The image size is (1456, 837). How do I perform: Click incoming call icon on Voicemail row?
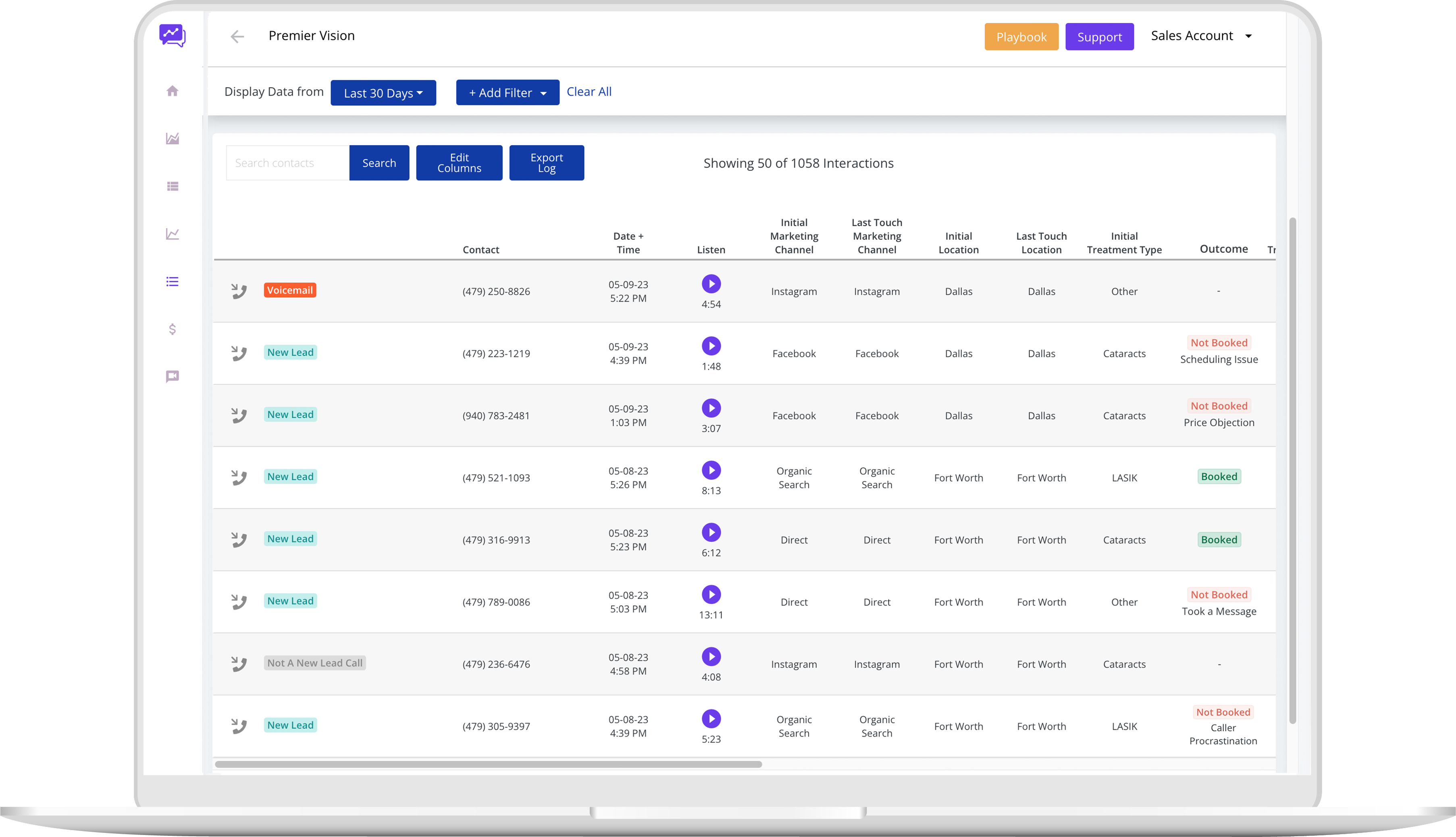click(239, 291)
